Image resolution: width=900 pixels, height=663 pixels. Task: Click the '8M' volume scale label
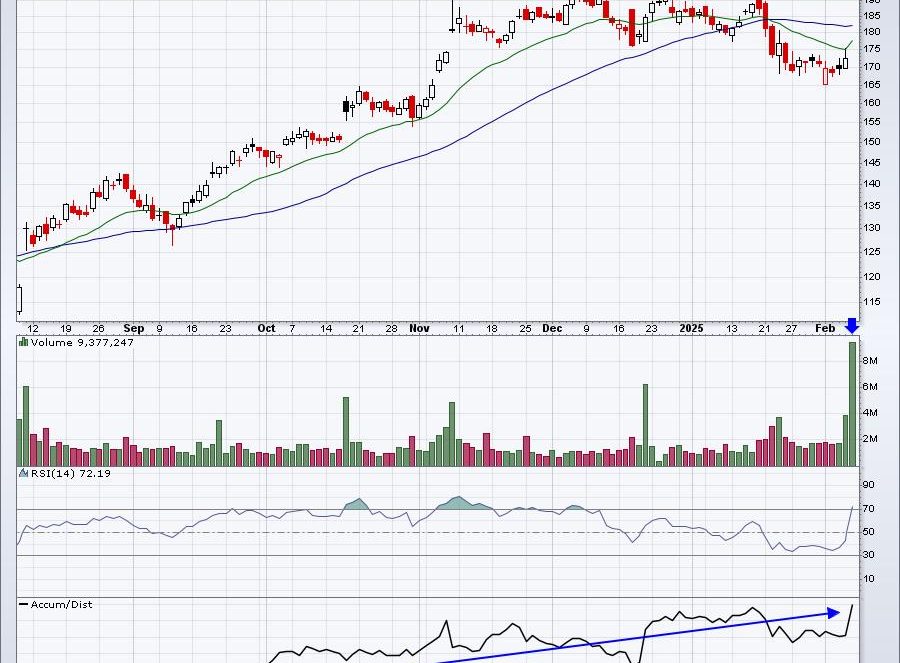[870, 360]
